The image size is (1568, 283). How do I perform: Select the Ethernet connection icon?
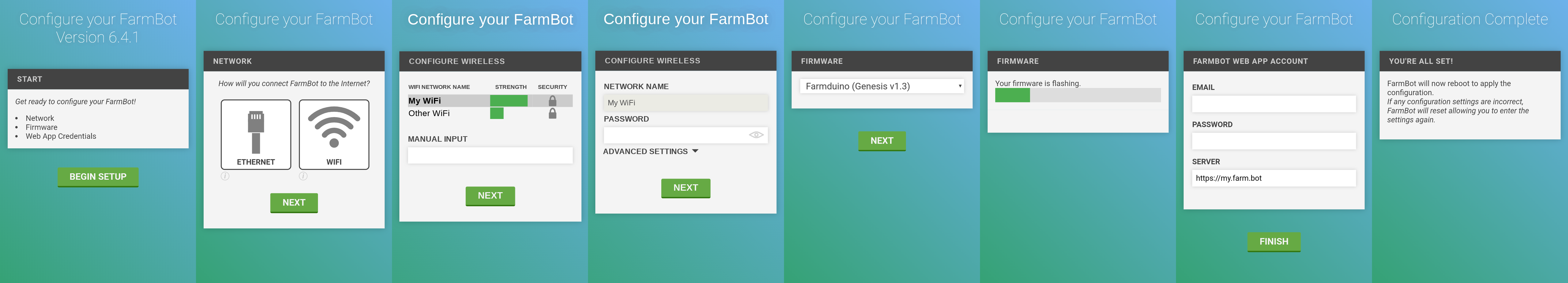[x=256, y=134]
